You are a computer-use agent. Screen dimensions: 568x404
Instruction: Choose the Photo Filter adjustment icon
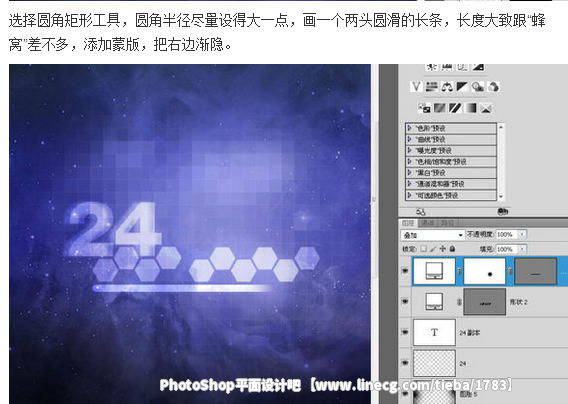[478, 87]
